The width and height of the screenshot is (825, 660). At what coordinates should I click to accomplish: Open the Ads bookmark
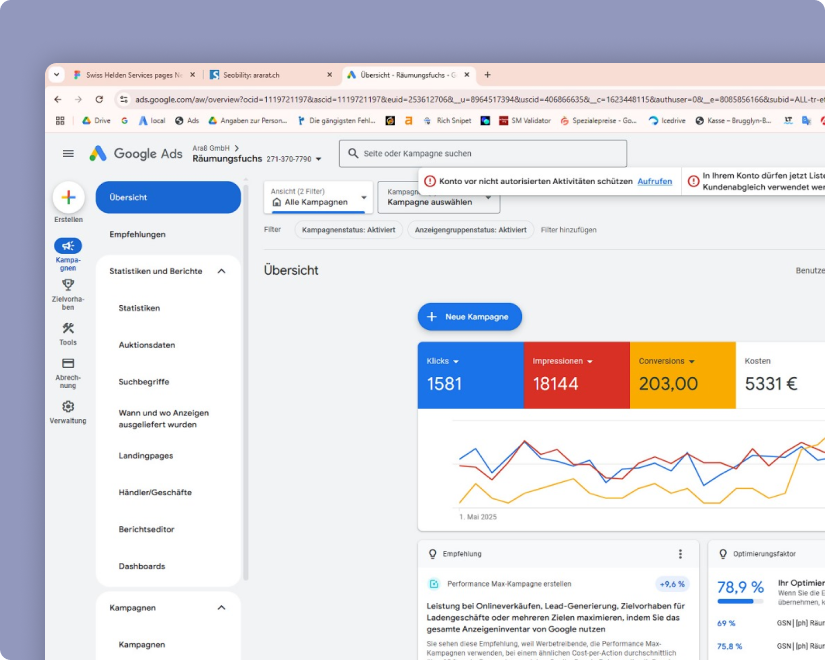click(x=187, y=121)
